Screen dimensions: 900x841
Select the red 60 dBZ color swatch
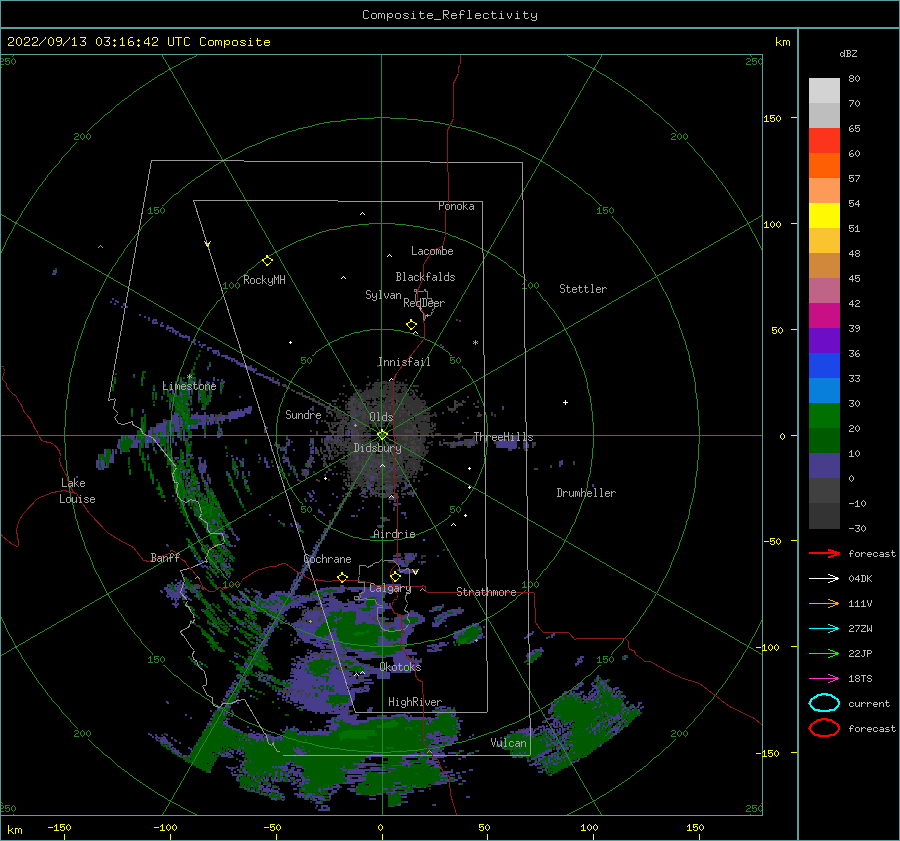click(824, 140)
